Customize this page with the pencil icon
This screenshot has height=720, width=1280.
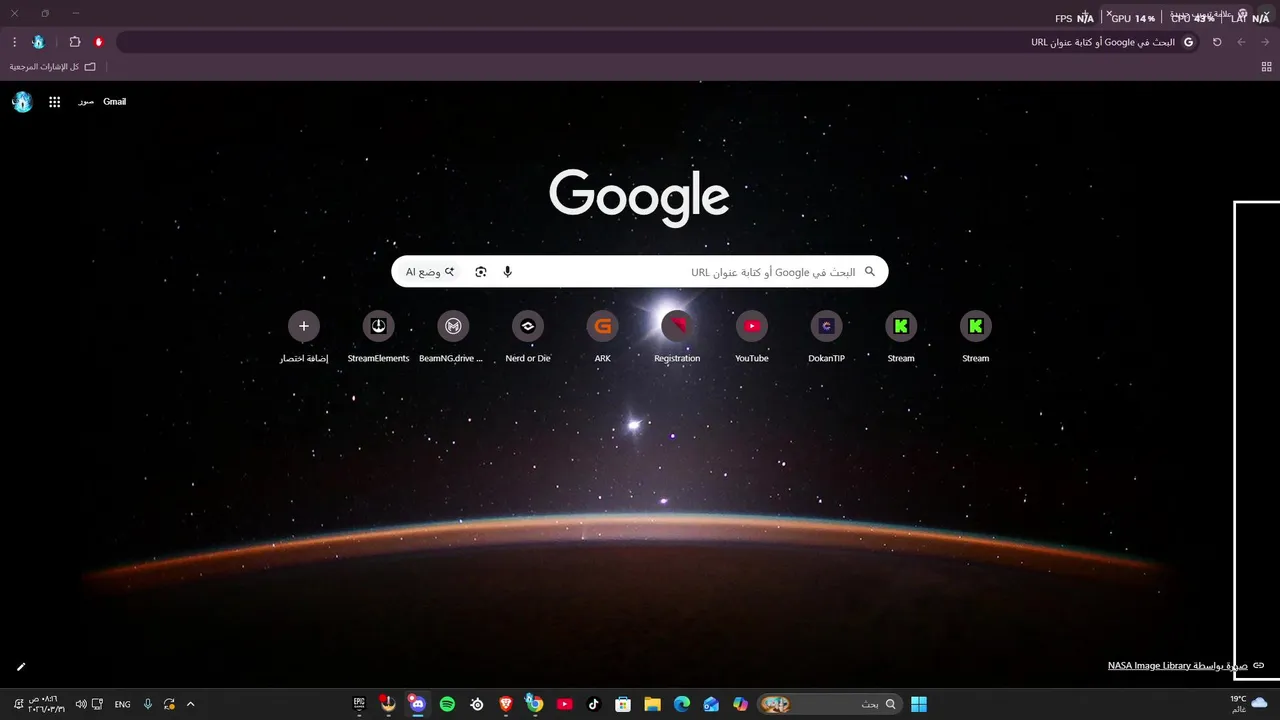click(x=21, y=666)
